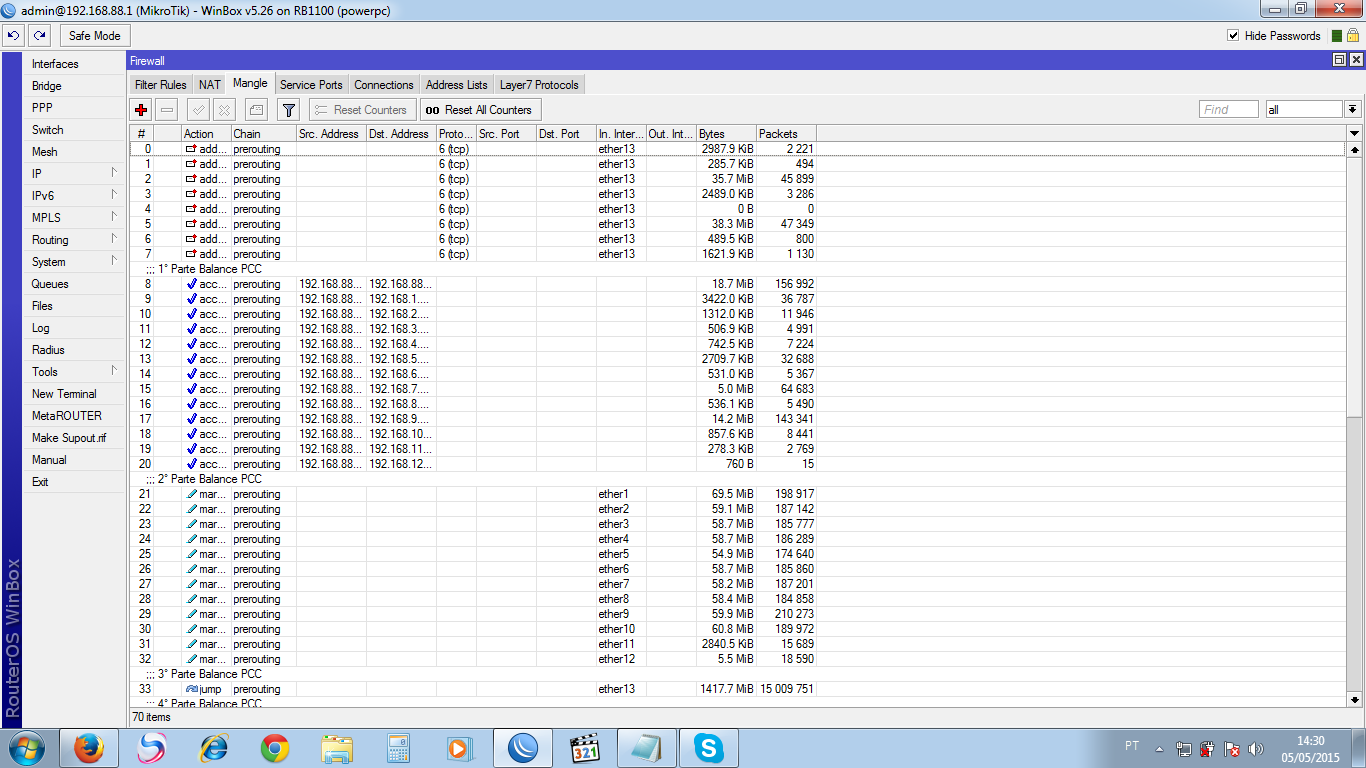This screenshot has height=768, width=1366.
Task: Toggle the Hide Passwords checkbox
Action: click(1233, 36)
